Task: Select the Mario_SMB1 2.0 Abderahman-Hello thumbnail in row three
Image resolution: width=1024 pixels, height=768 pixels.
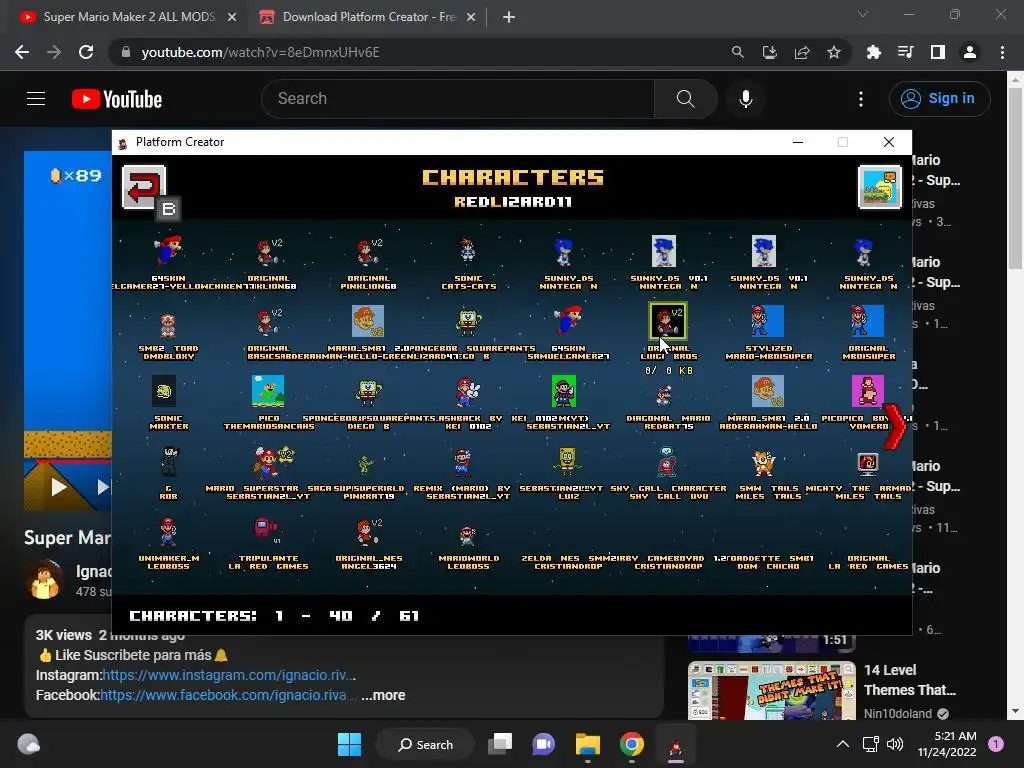Action: [x=767, y=391]
